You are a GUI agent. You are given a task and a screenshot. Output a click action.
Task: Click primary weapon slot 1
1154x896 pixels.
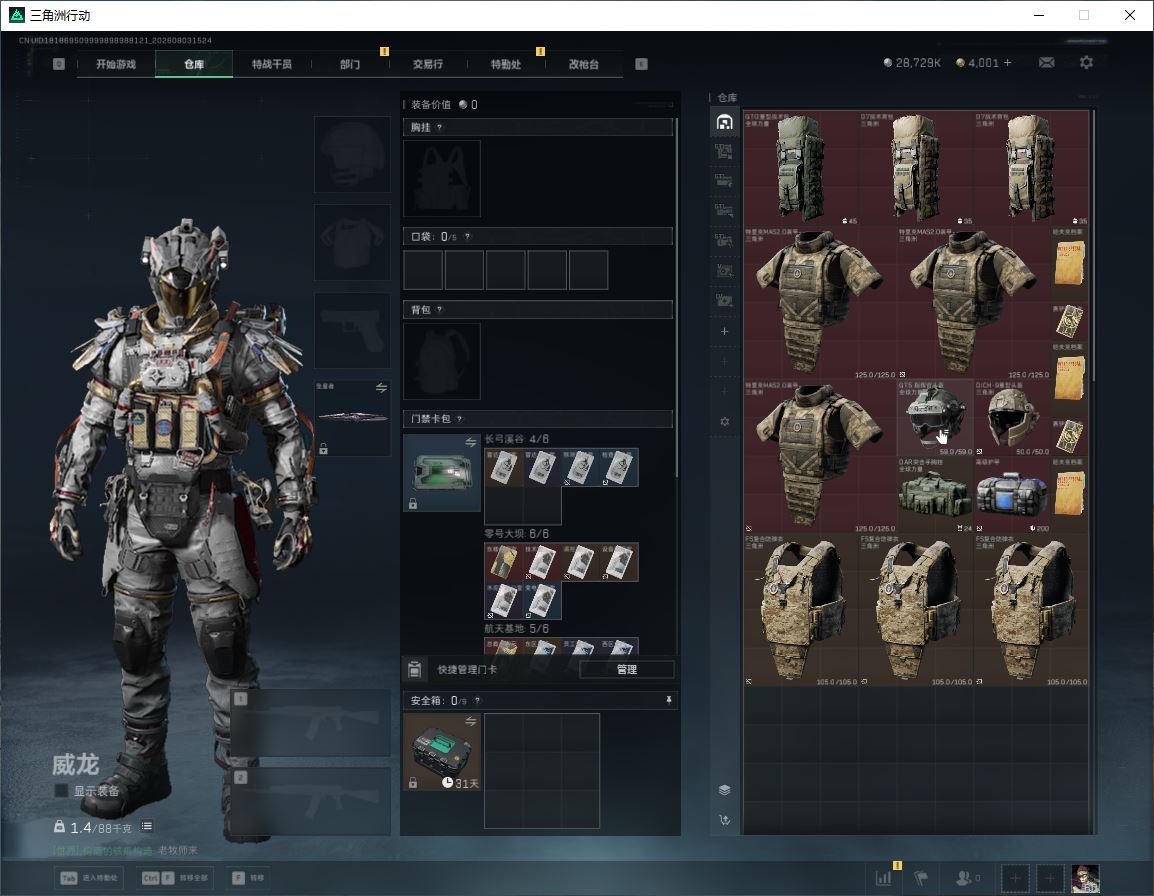coord(311,723)
